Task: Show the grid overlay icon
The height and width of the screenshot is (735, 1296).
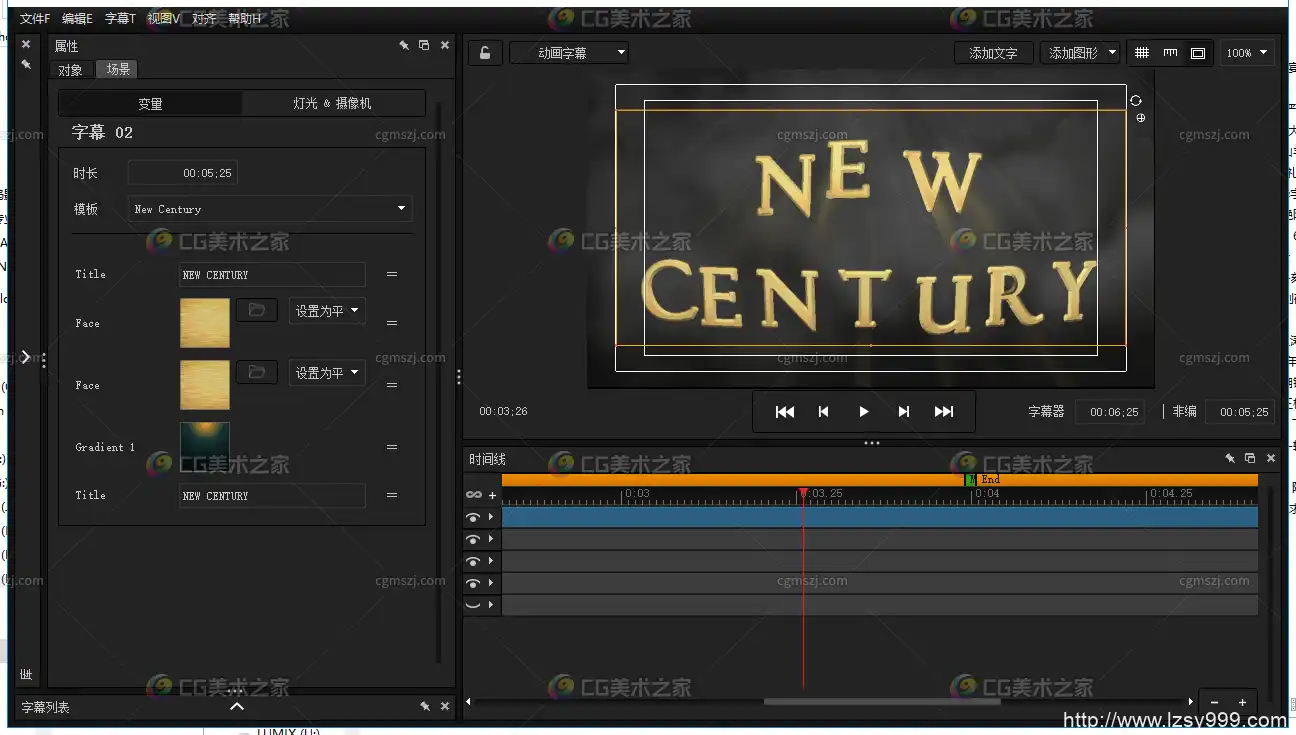Action: pos(1142,53)
